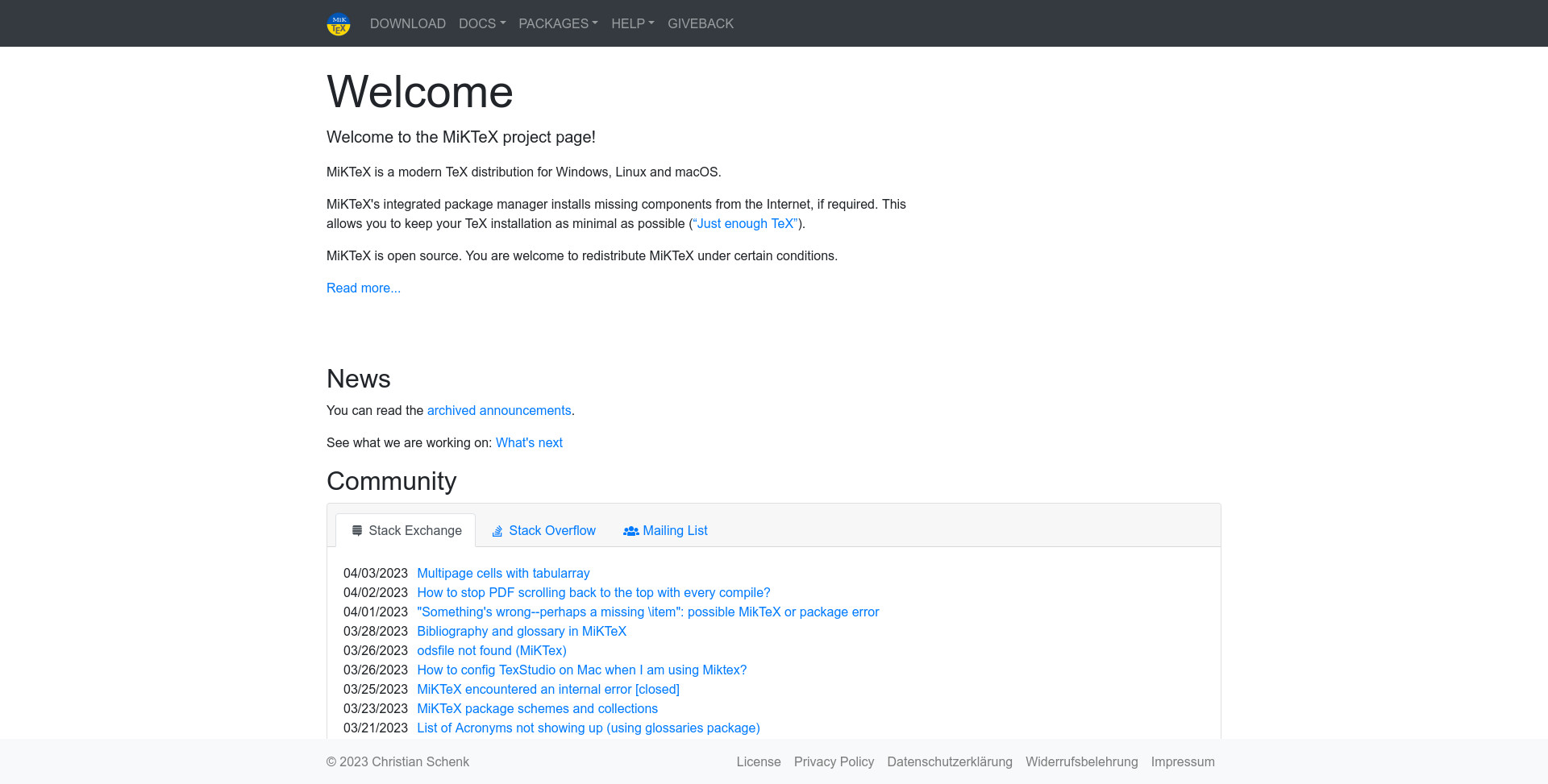Click the Mailing List people icon

point(630,531)
